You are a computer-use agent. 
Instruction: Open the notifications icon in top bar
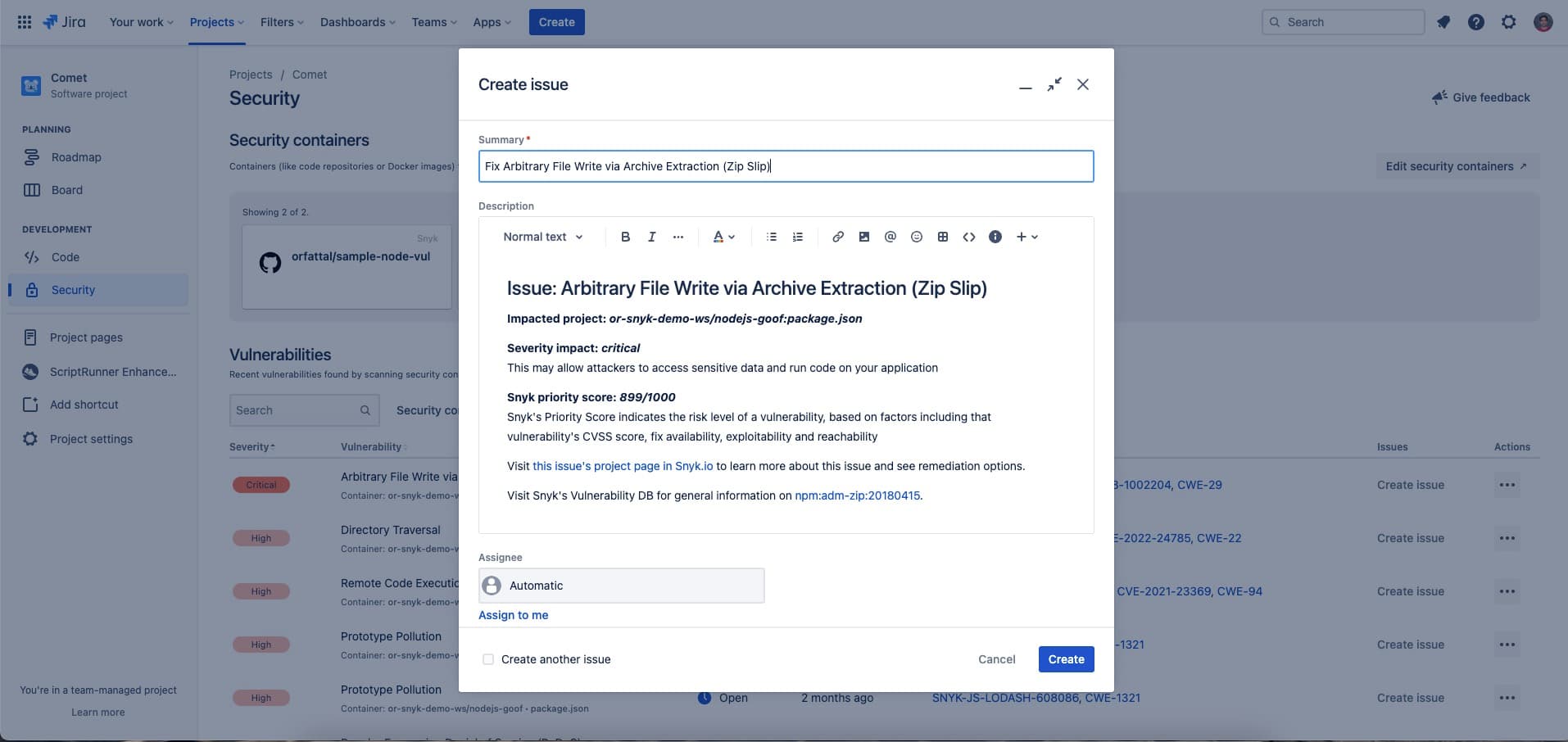pos(1443,22)
